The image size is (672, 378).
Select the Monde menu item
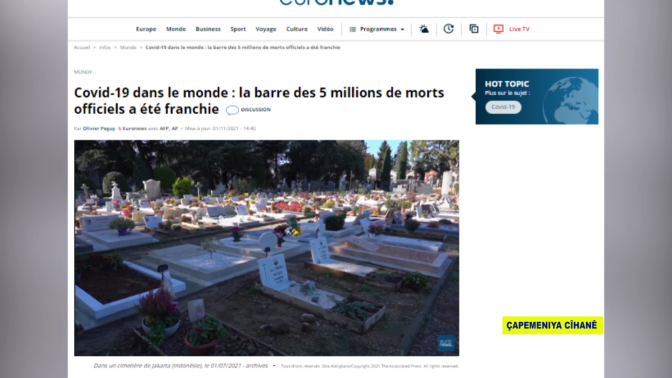(176, 29)
